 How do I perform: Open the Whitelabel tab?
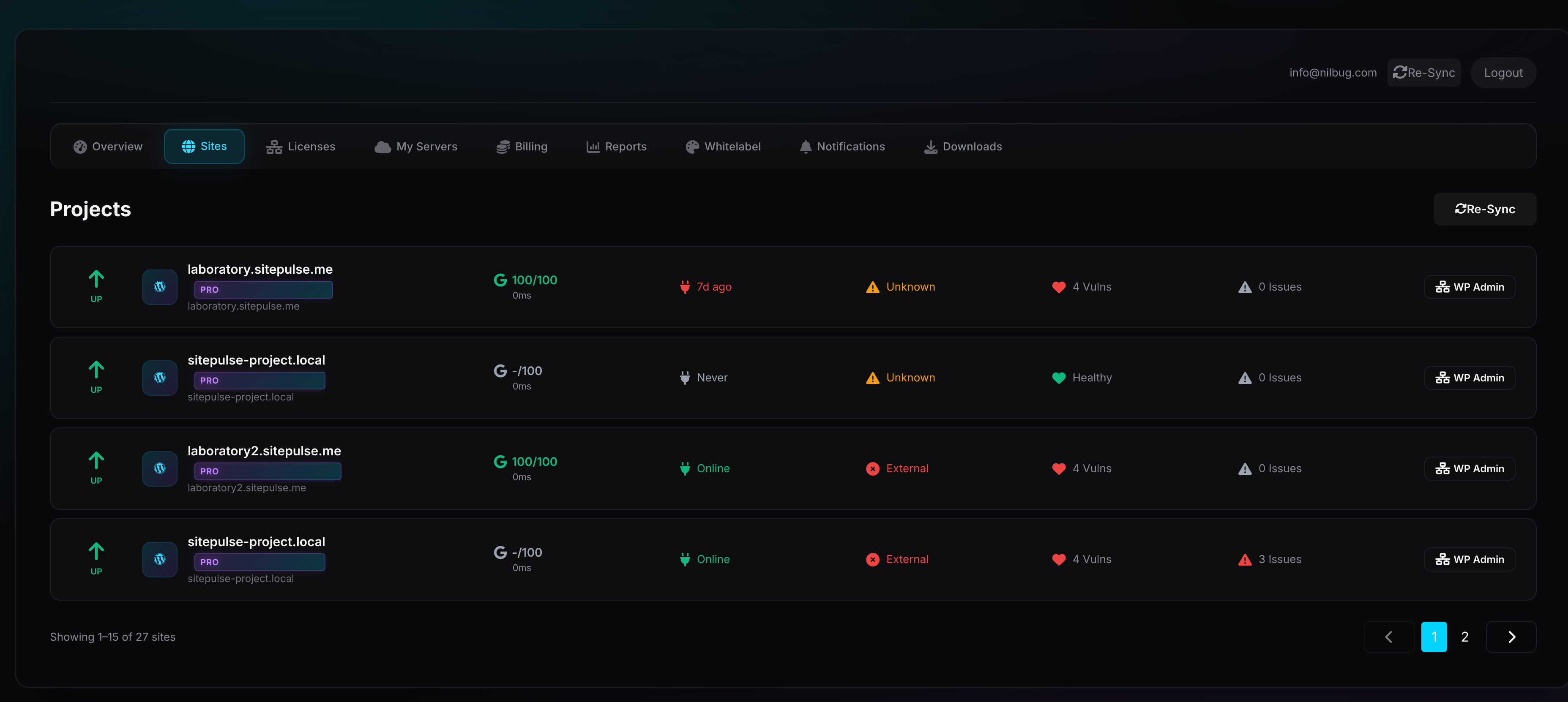click(x=723, y=147)
